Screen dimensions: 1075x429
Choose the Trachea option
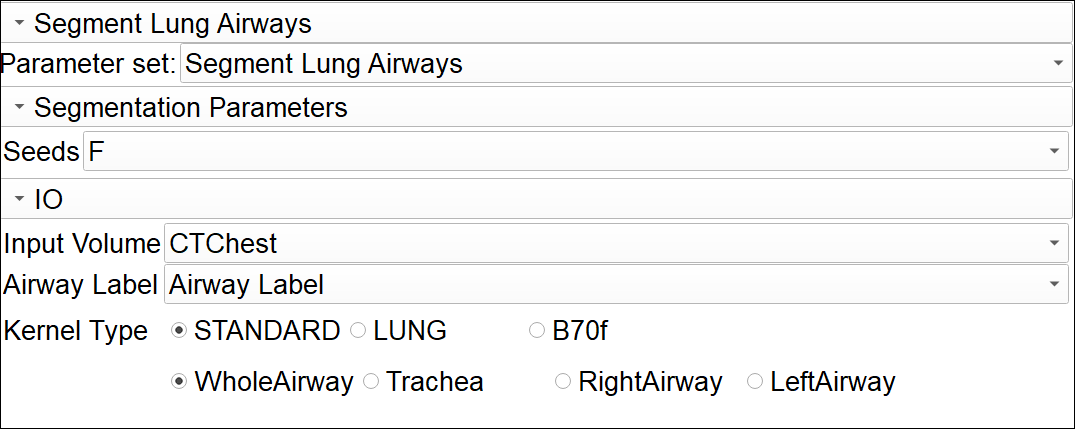tap(371, 381)
